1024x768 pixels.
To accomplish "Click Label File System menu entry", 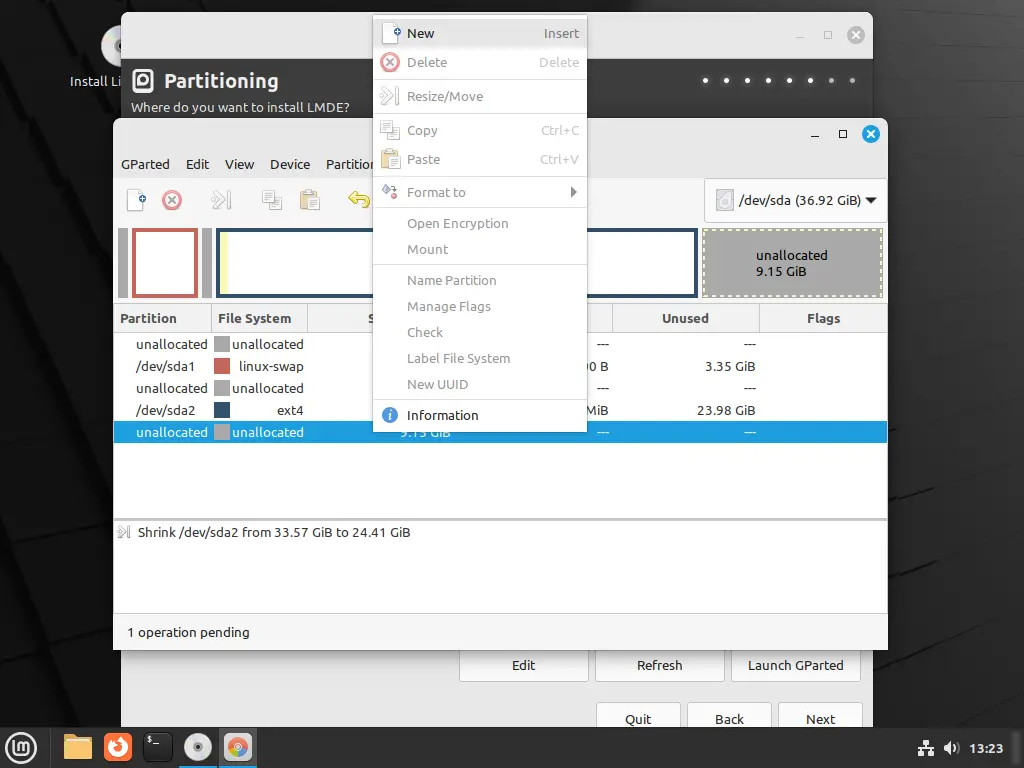I will tap(480, 359).
